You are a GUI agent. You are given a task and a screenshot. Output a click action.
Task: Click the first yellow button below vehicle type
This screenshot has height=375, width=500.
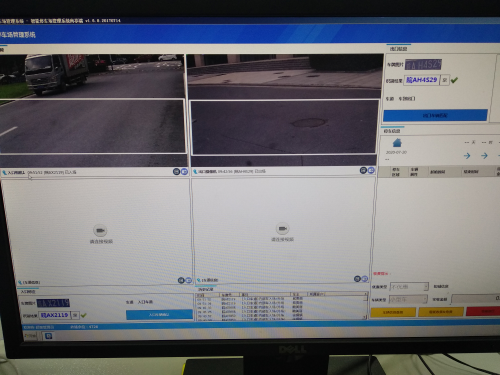pos(393,312)
